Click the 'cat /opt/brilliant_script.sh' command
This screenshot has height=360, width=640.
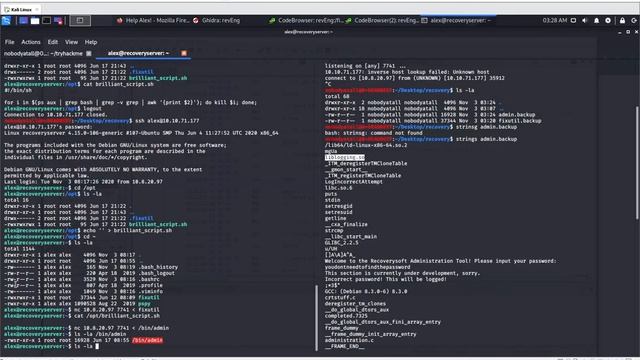(117, 316)
